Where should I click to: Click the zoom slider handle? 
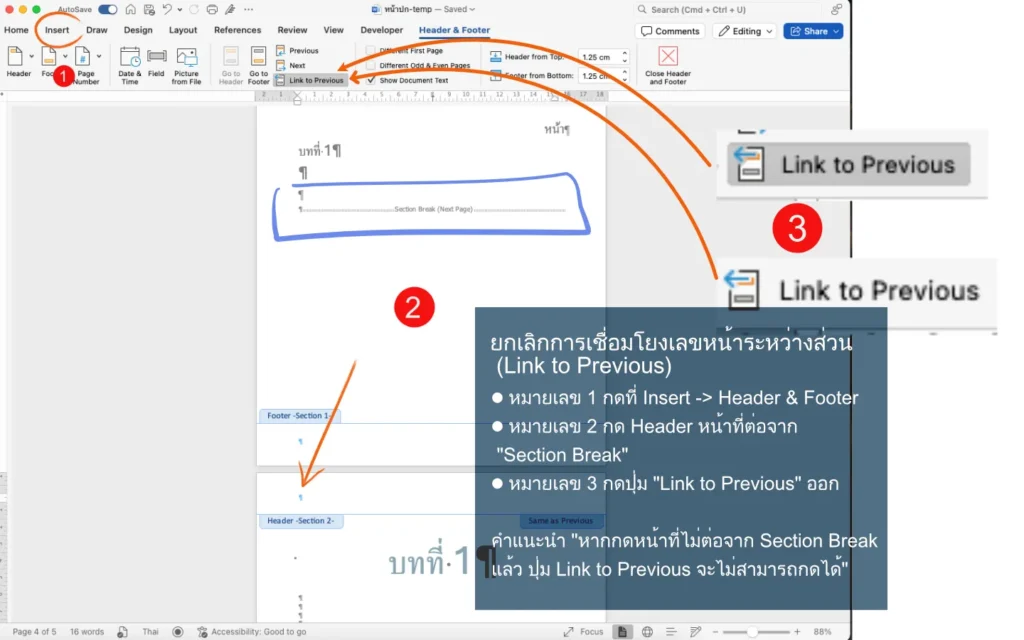752,632
